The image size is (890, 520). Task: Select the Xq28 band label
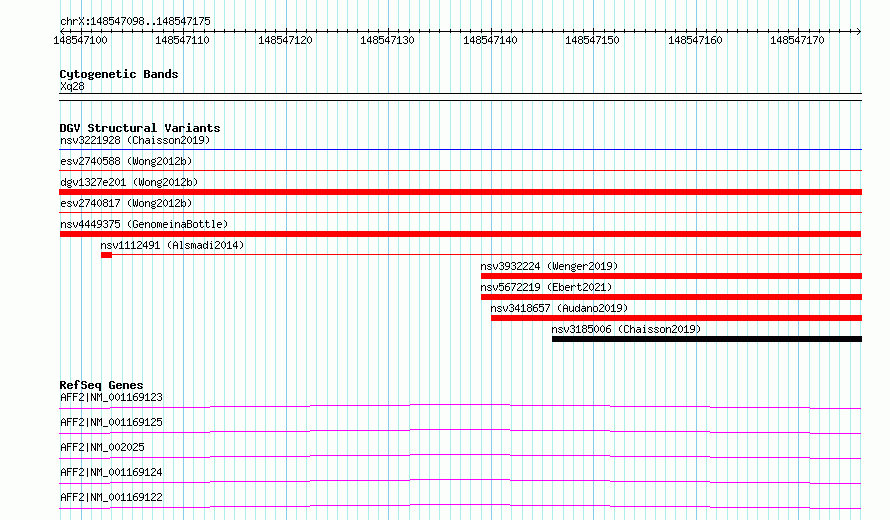[x=72, y=86]
